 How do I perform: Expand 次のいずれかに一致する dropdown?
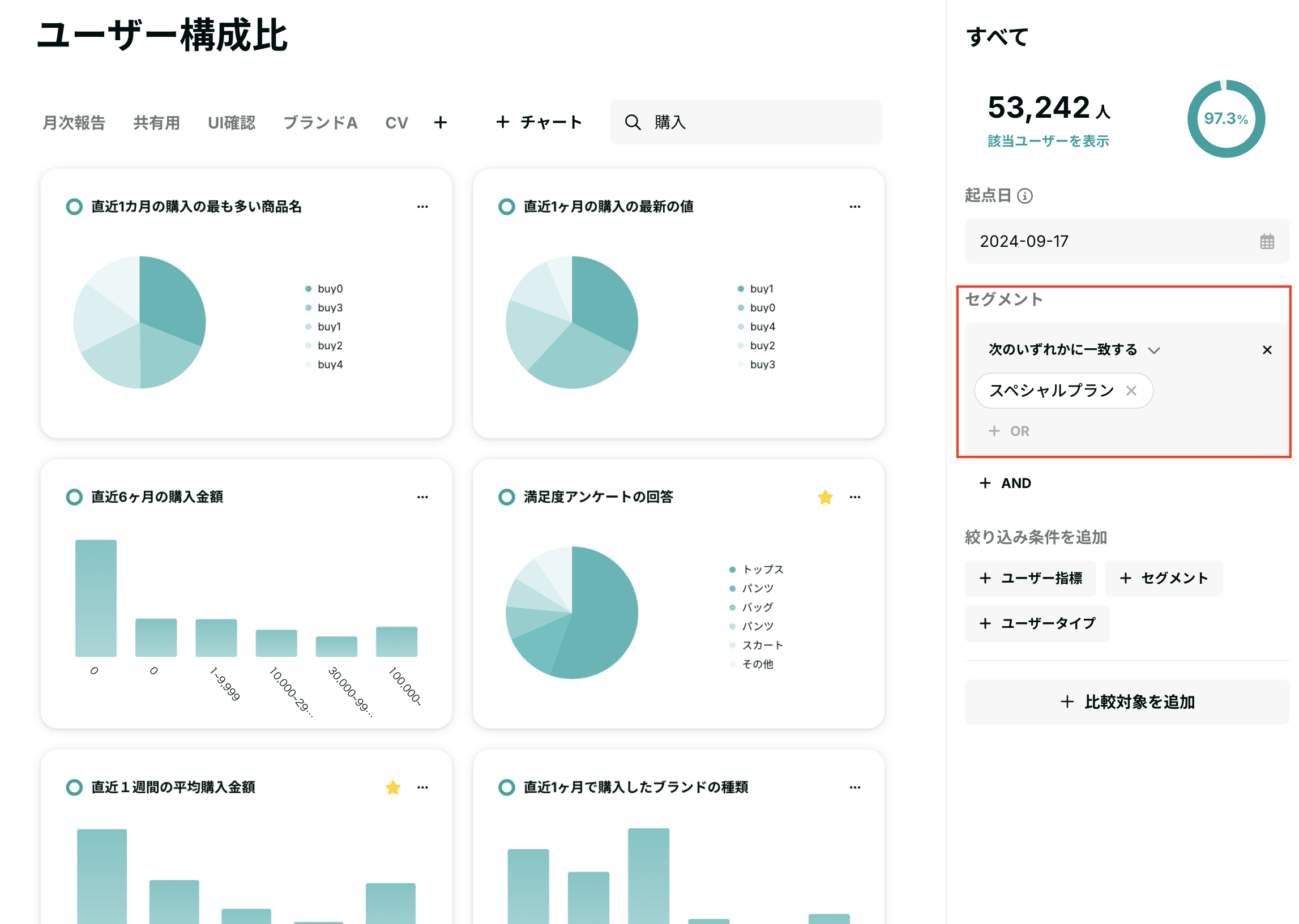pyautogui.click(x=1074, y=349)
